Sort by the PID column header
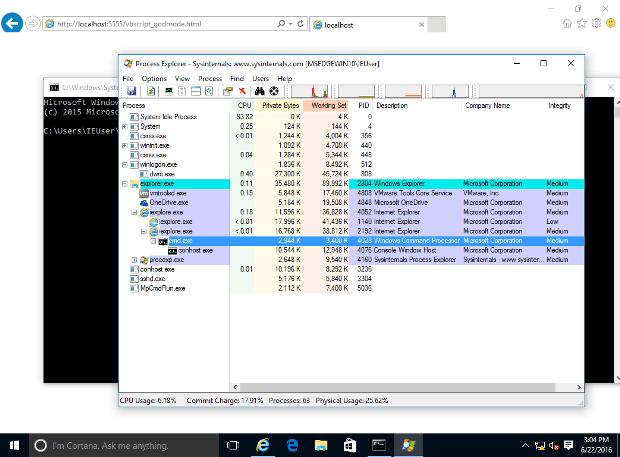The height and width of the screenshot is (457, 620). coord(362,106)
